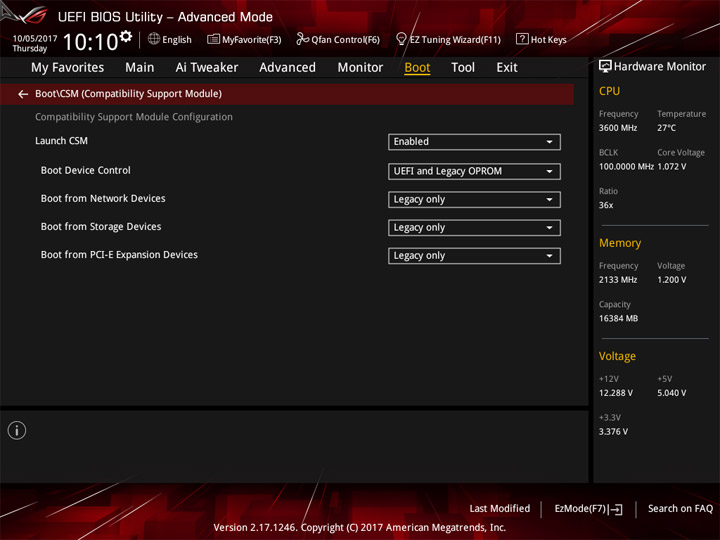Click the 3.376 V reading
This screenshot has height=540, width=720.
613,432
